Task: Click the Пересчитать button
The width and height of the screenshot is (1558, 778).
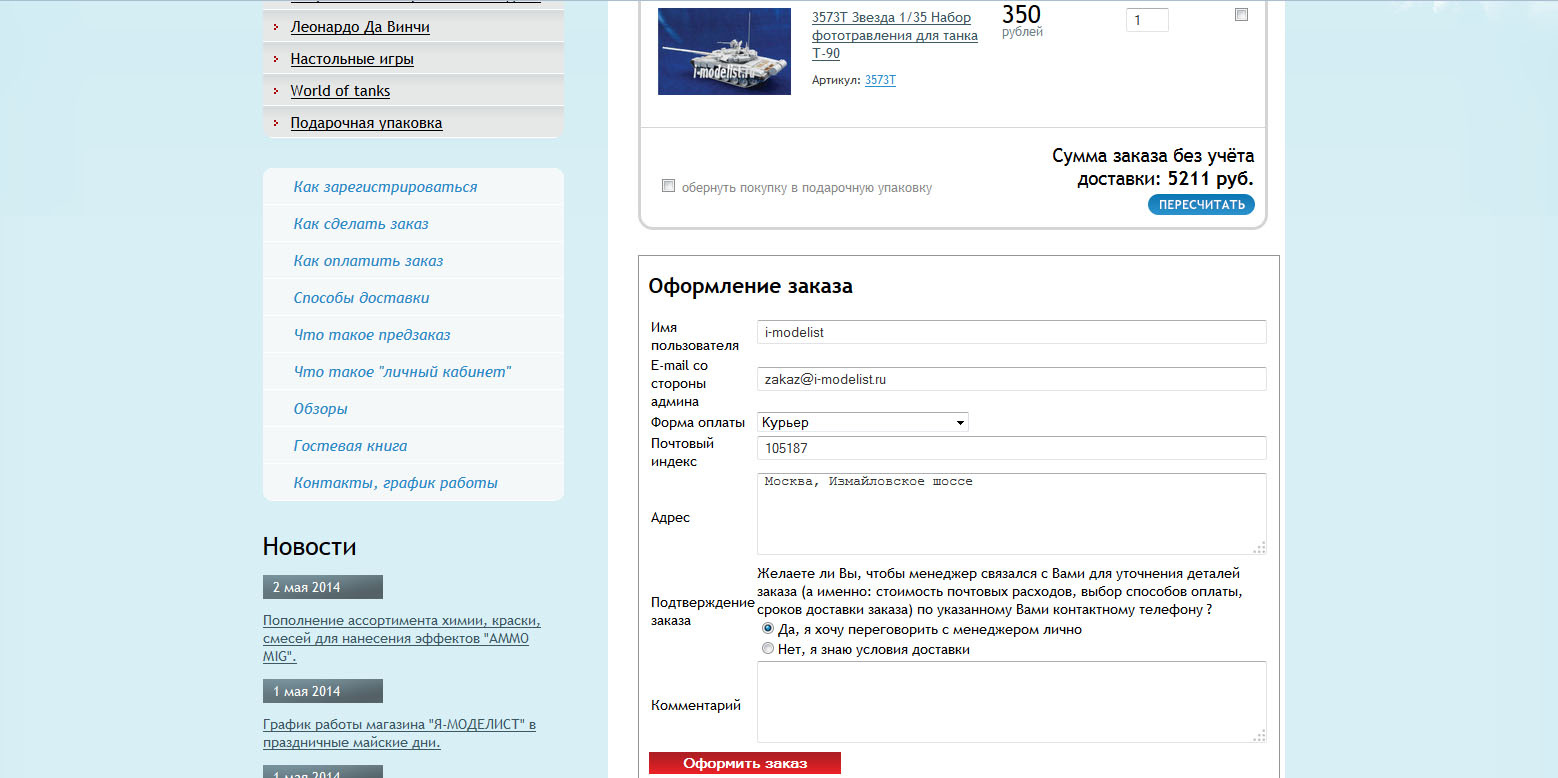Action: coord(1201,205)
